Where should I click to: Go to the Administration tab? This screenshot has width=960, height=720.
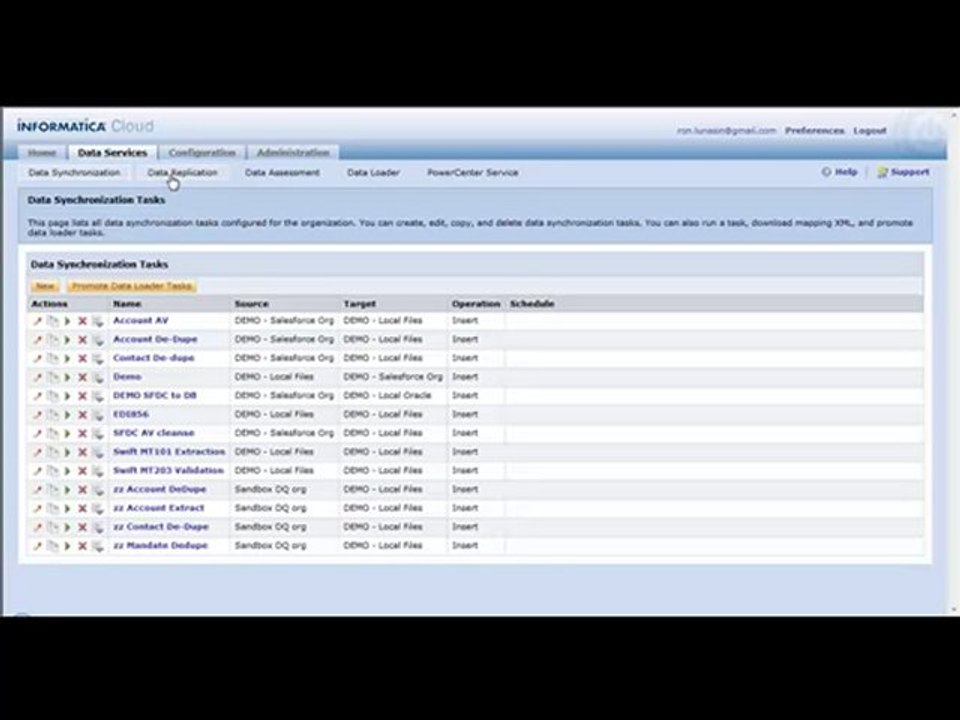293,152
